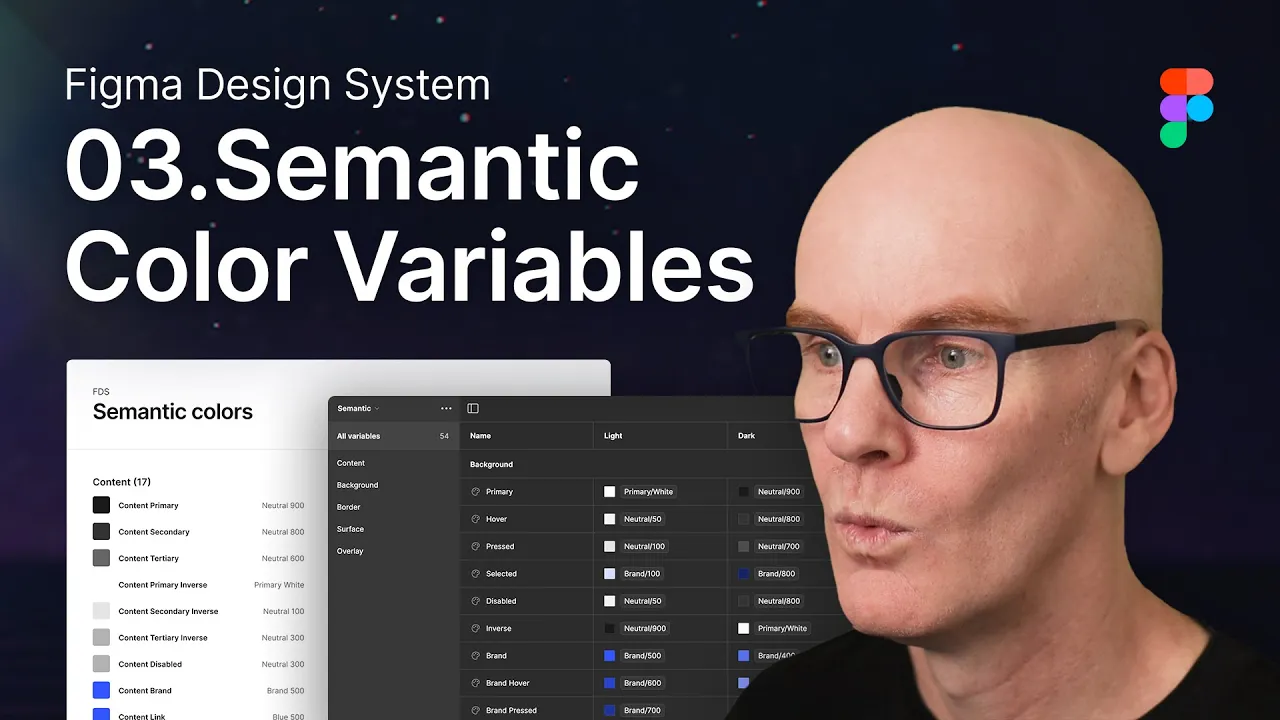Screen dimensions: 1280x720
Task: Click the color variable icon beside Brand Pressed
Action: coord(476,710)
